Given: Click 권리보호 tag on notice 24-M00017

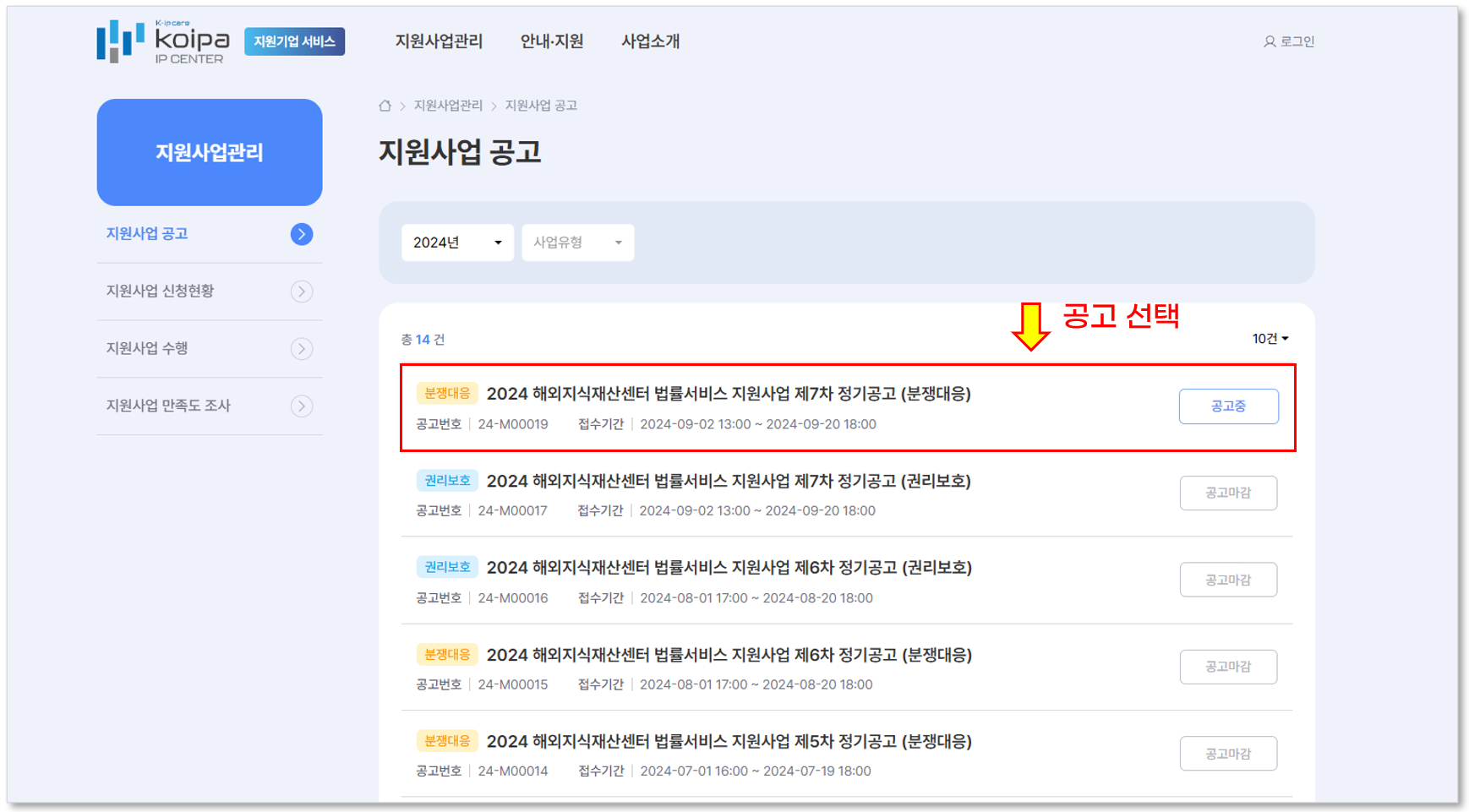Looking at the screenshot, I should (x=447, y=481).
